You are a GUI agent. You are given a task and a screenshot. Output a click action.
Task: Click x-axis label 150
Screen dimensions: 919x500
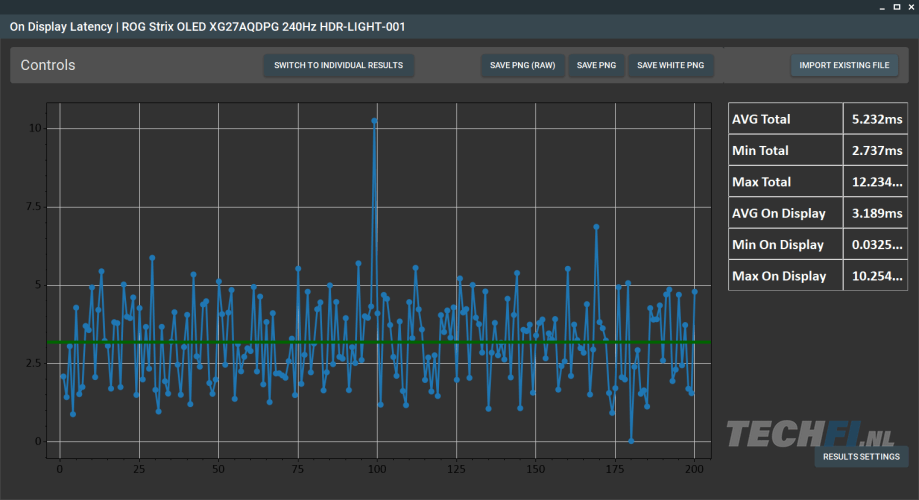coord(535,469)
